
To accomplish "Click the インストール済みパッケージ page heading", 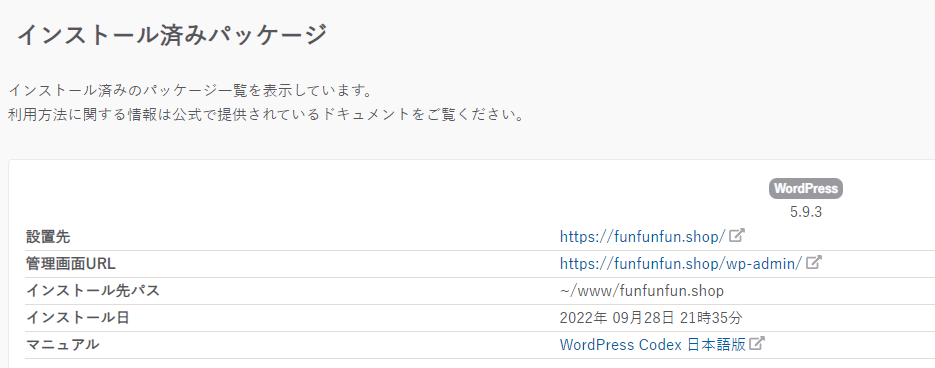I will pos(172,35).
